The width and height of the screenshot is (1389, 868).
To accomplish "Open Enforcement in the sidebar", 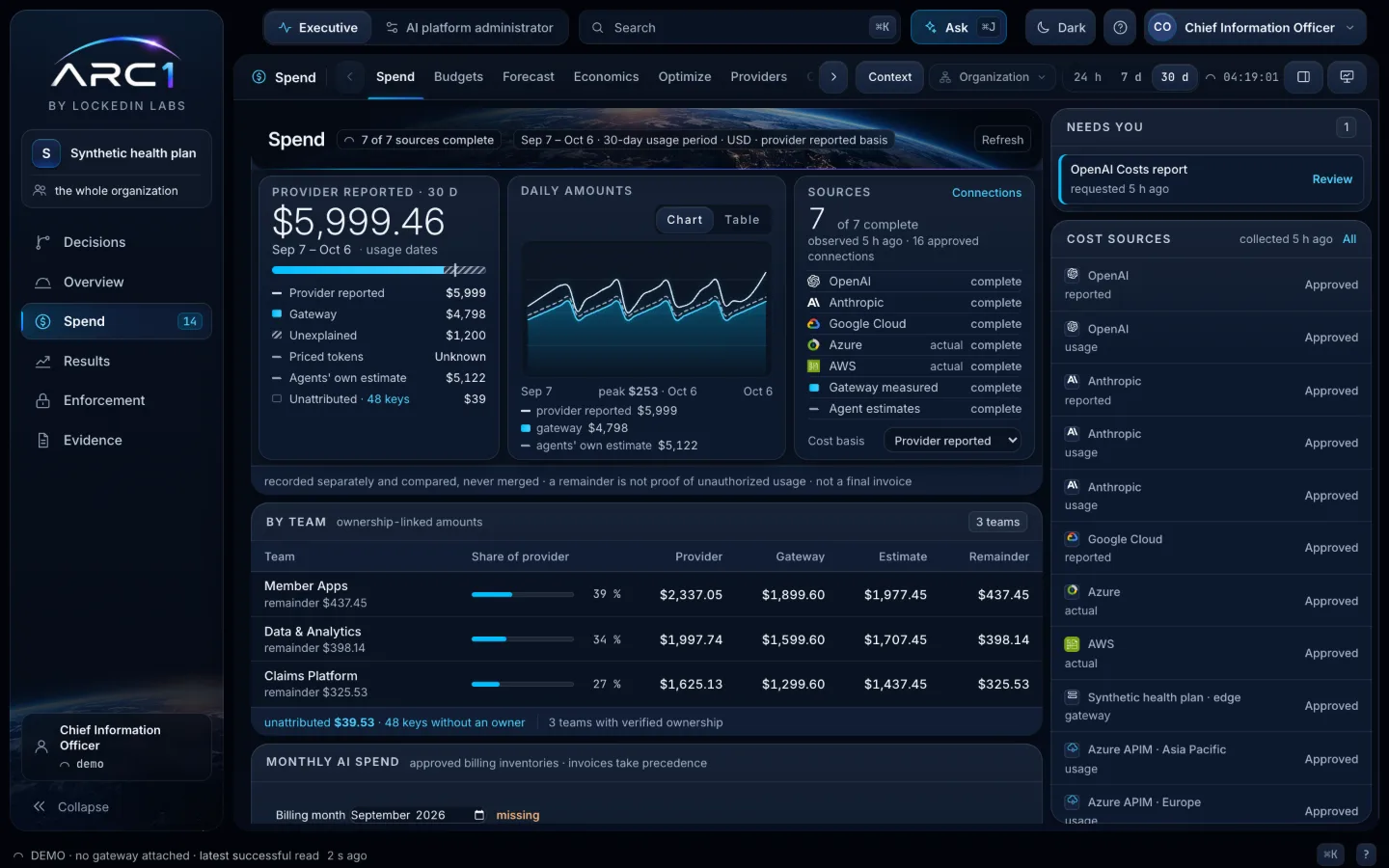I will [x=116, y=400].
